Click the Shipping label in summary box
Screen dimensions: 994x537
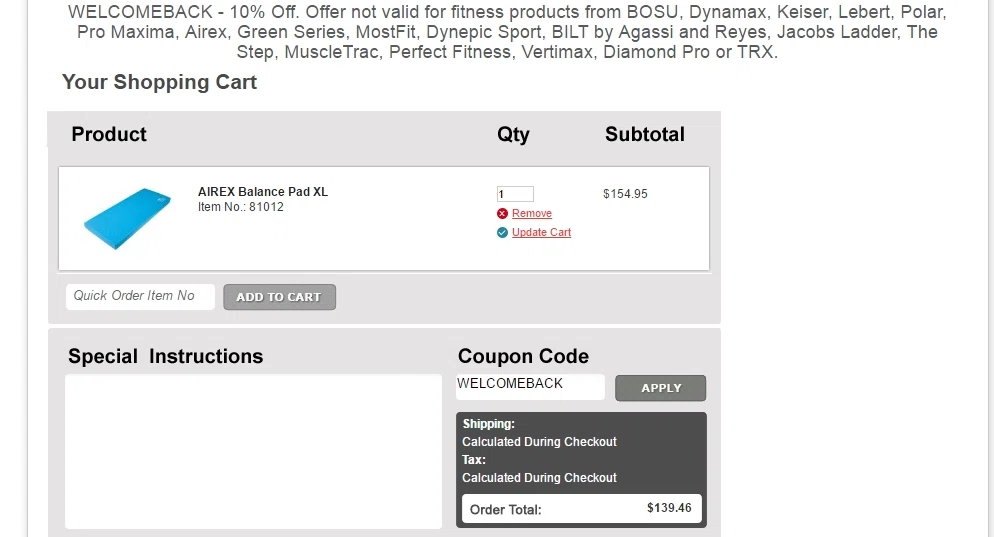tap(488, 424)
